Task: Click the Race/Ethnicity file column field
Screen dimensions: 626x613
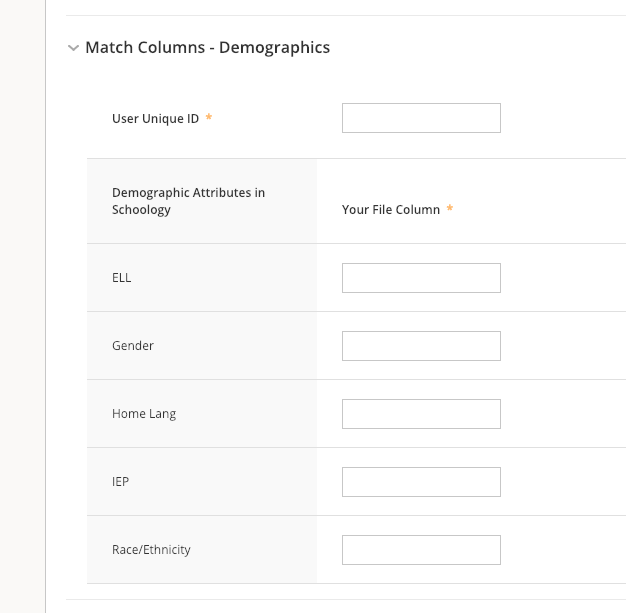Action: point(421,550)
